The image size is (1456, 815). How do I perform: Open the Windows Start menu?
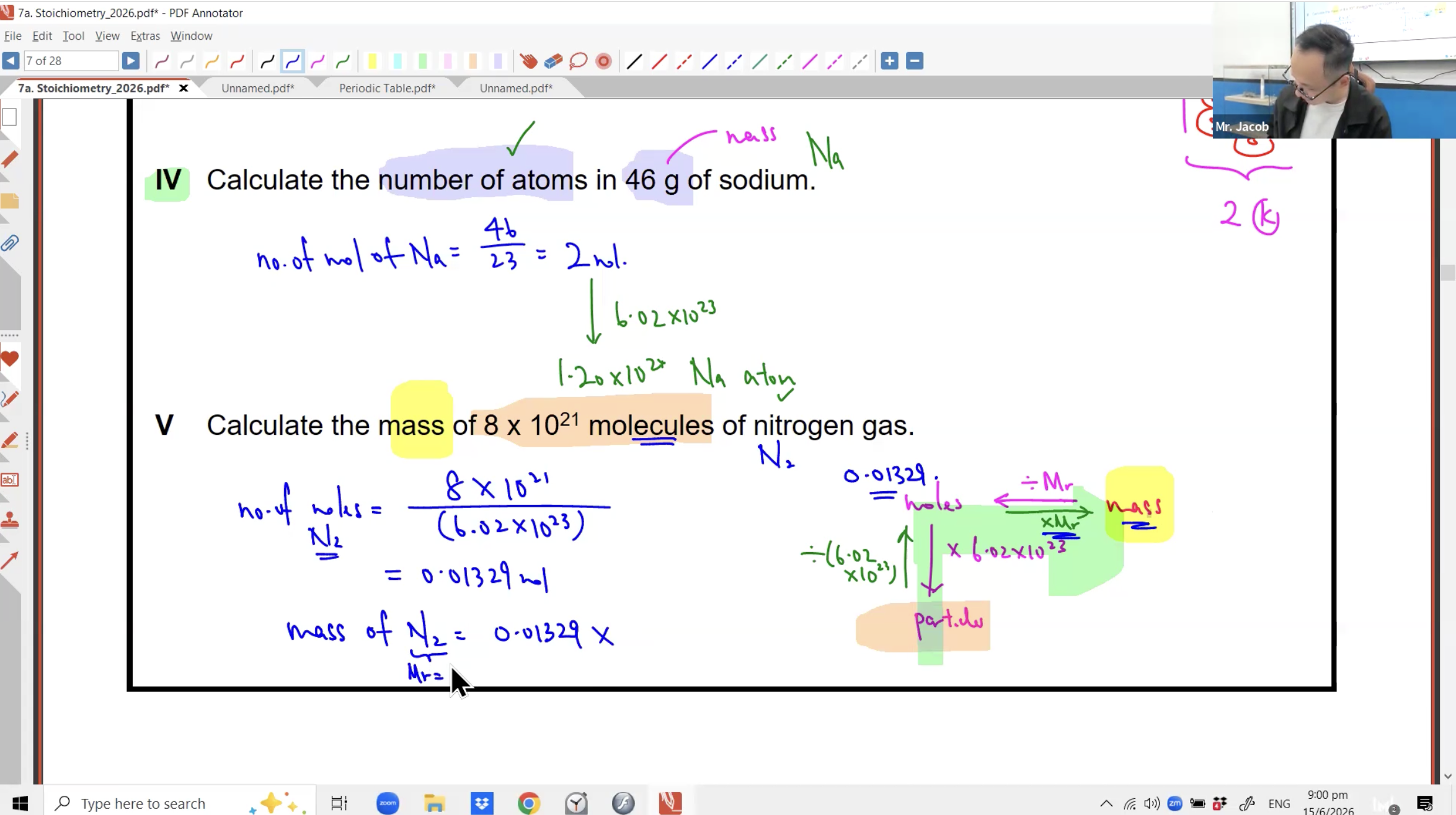click(x=20, y=803)
